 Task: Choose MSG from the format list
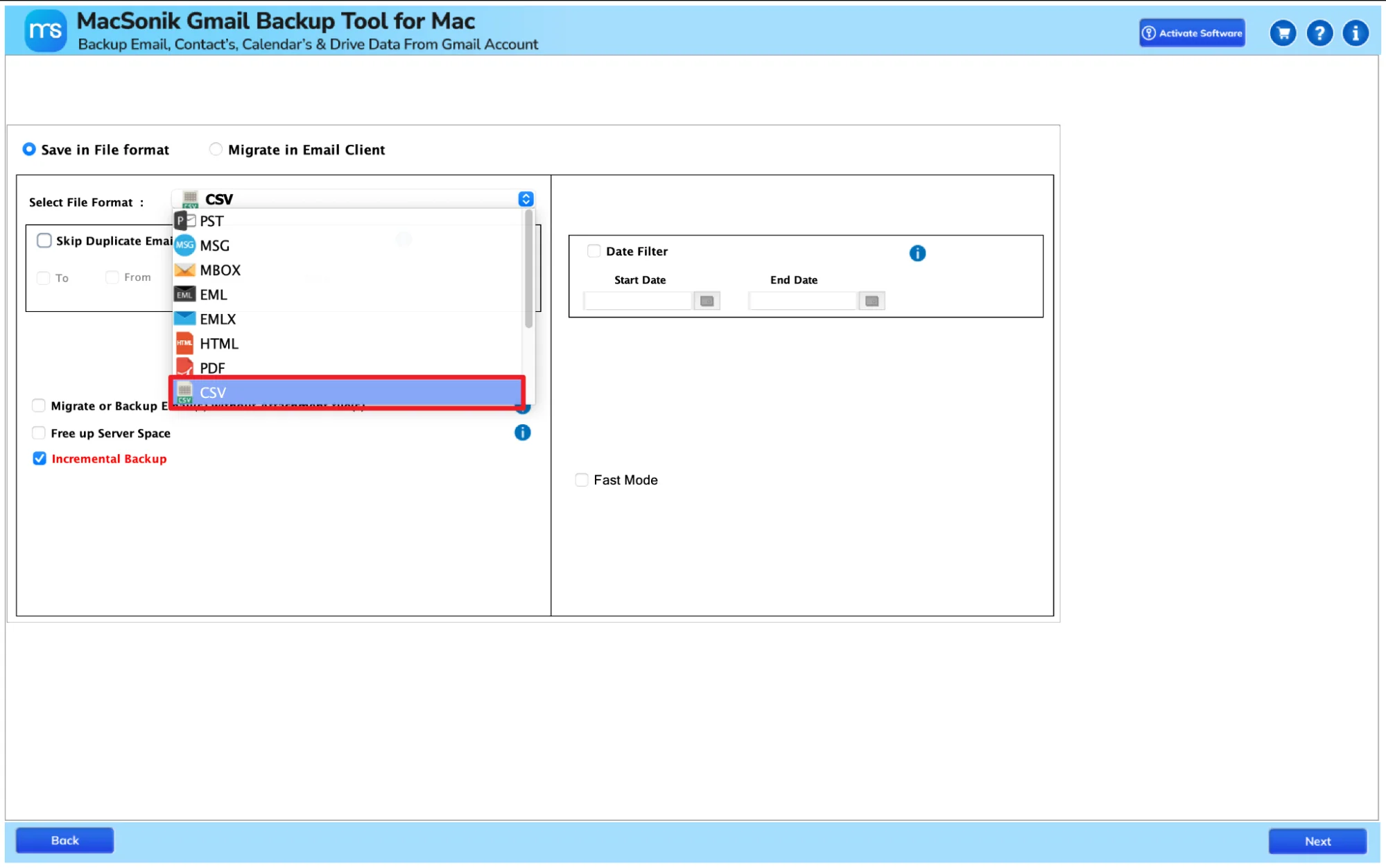click(347, 245)
